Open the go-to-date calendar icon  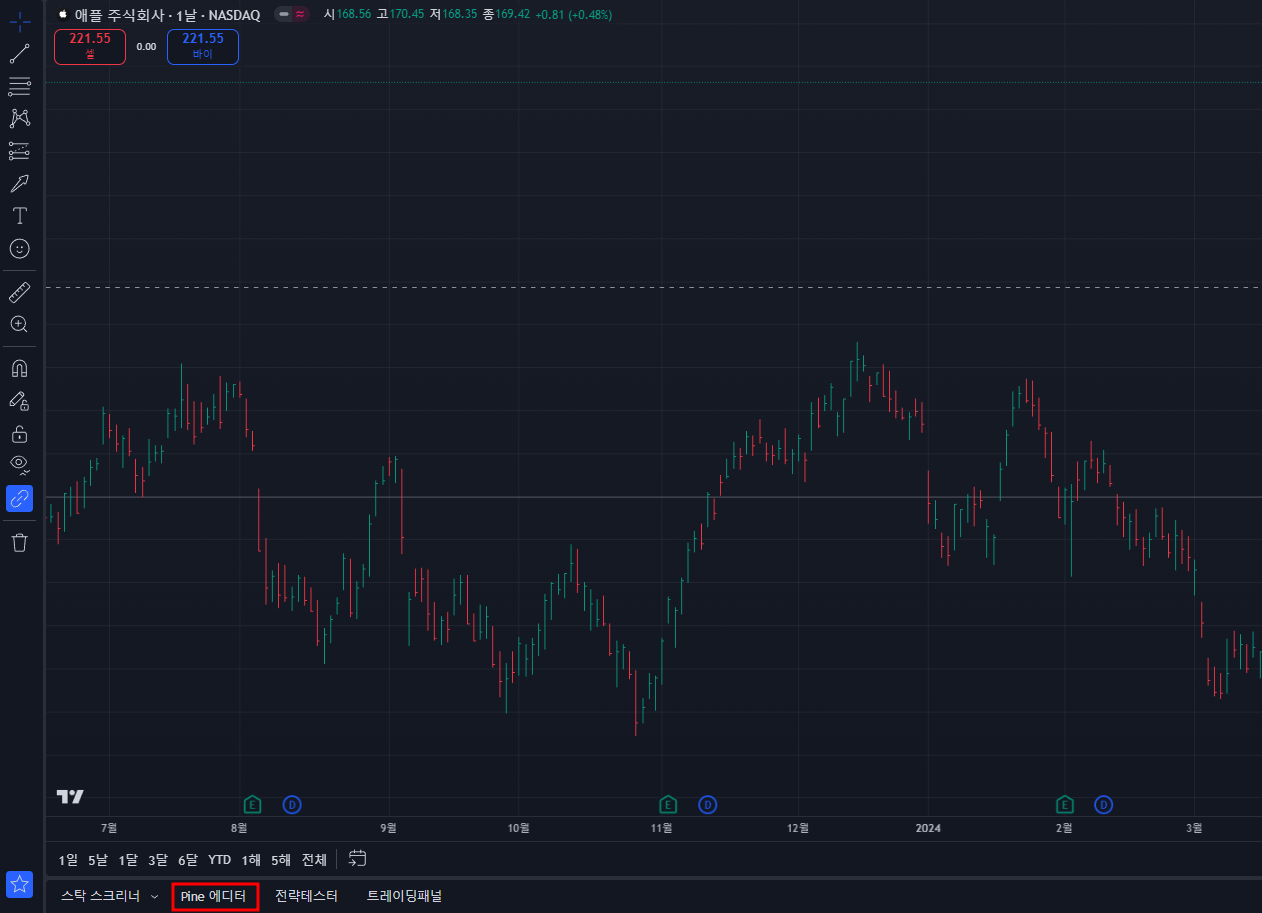click(358, 858)
